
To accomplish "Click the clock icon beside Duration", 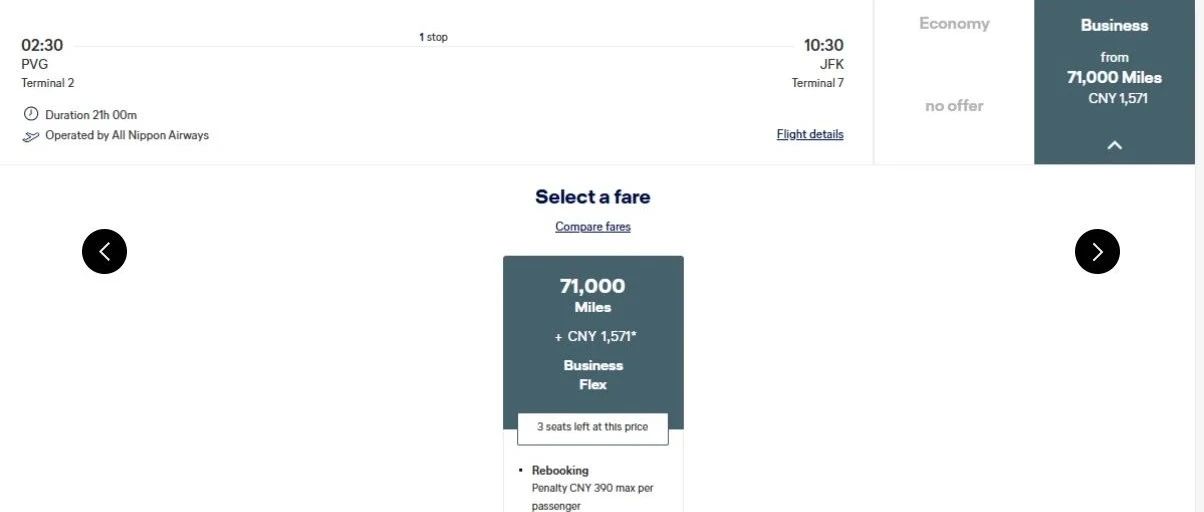I will click(x=30, y=114).
